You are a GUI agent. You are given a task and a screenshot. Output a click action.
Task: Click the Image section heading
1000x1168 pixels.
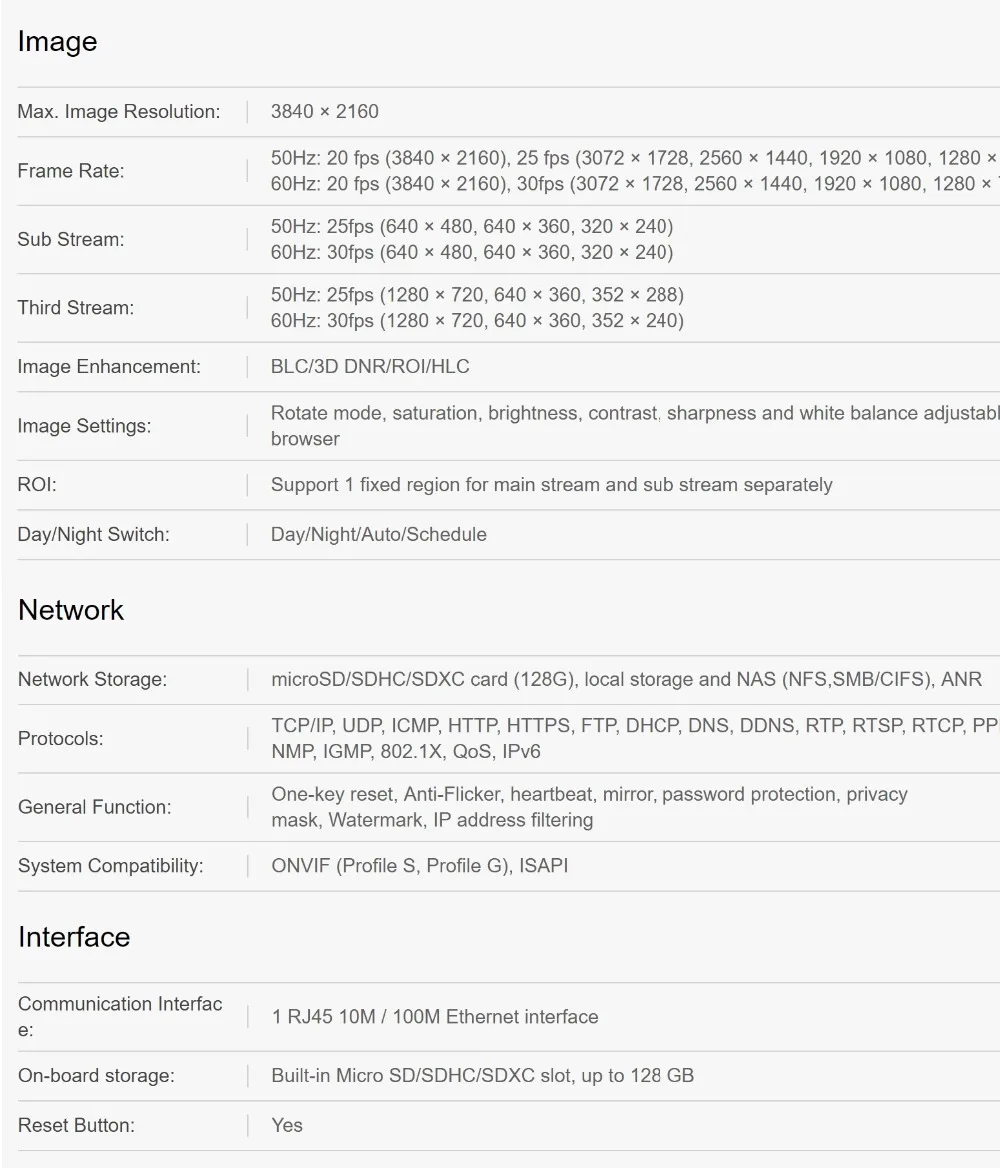[x=57, y=42]
